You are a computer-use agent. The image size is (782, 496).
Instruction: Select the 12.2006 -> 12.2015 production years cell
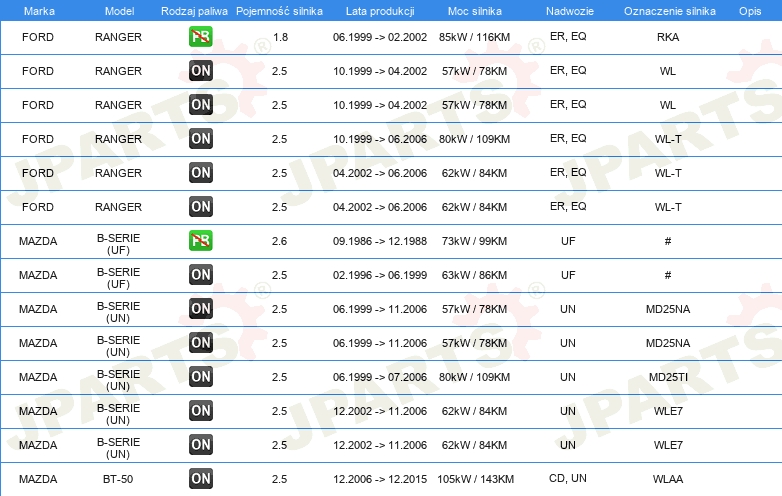(380, 479)
